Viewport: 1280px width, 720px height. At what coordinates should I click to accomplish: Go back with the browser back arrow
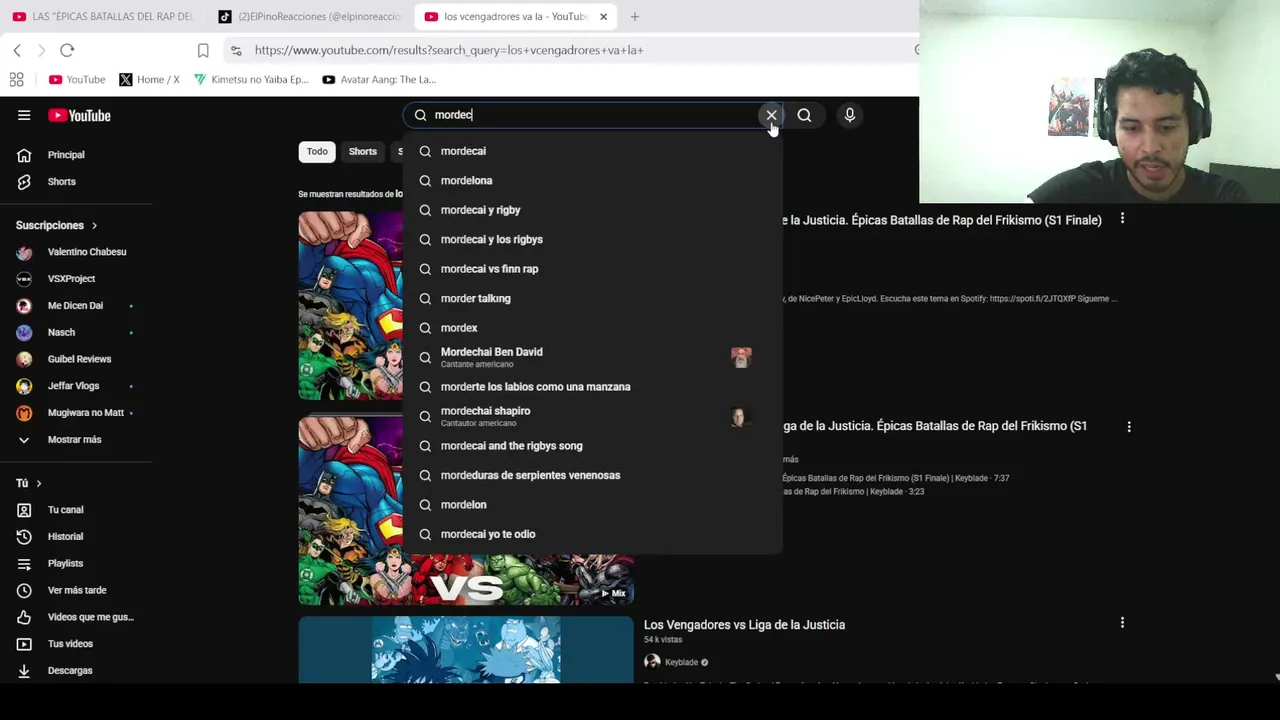pyautogui.click(x=17, y=50)
